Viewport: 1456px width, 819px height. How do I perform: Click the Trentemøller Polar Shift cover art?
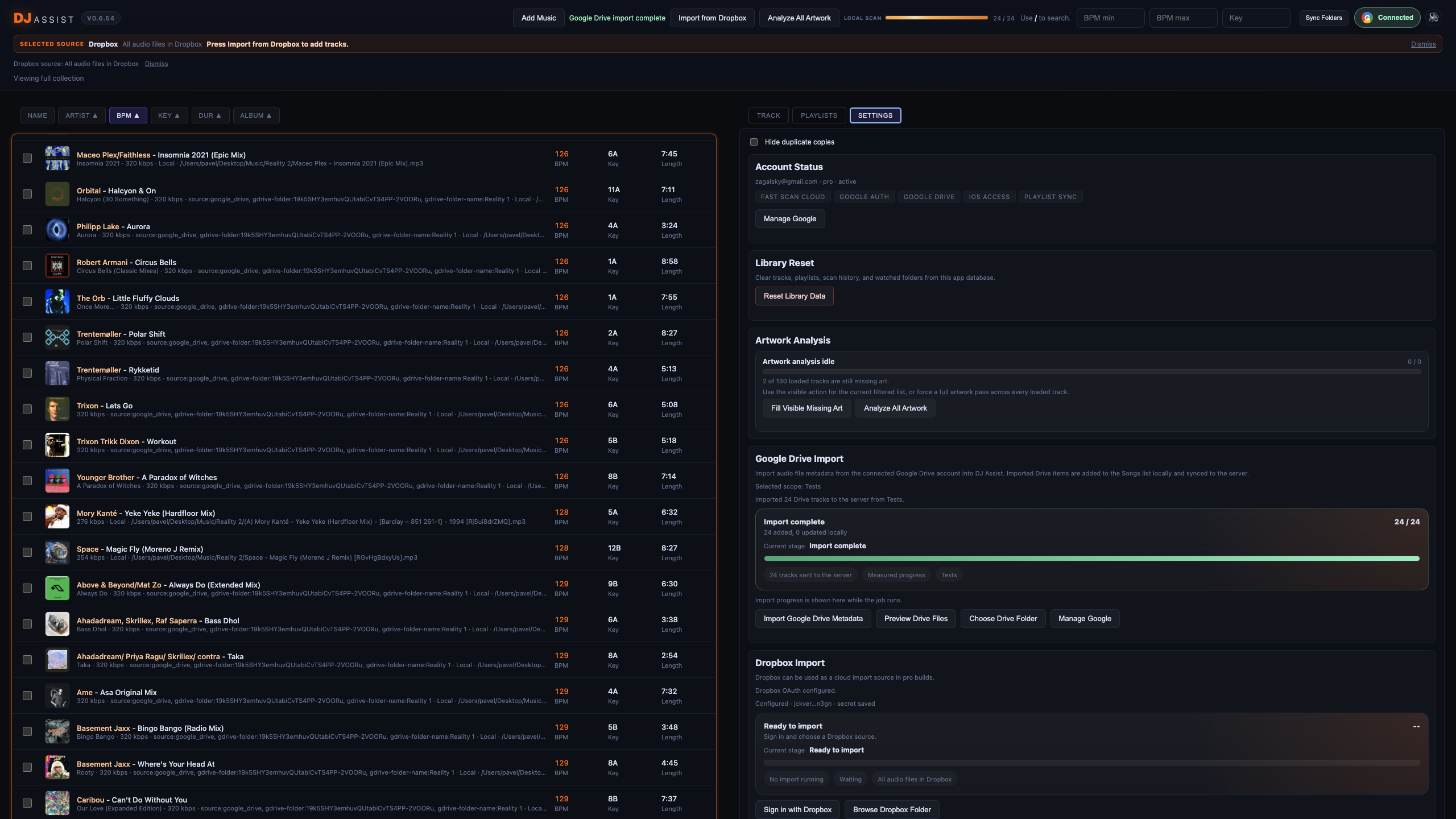(x=57, y=337)
